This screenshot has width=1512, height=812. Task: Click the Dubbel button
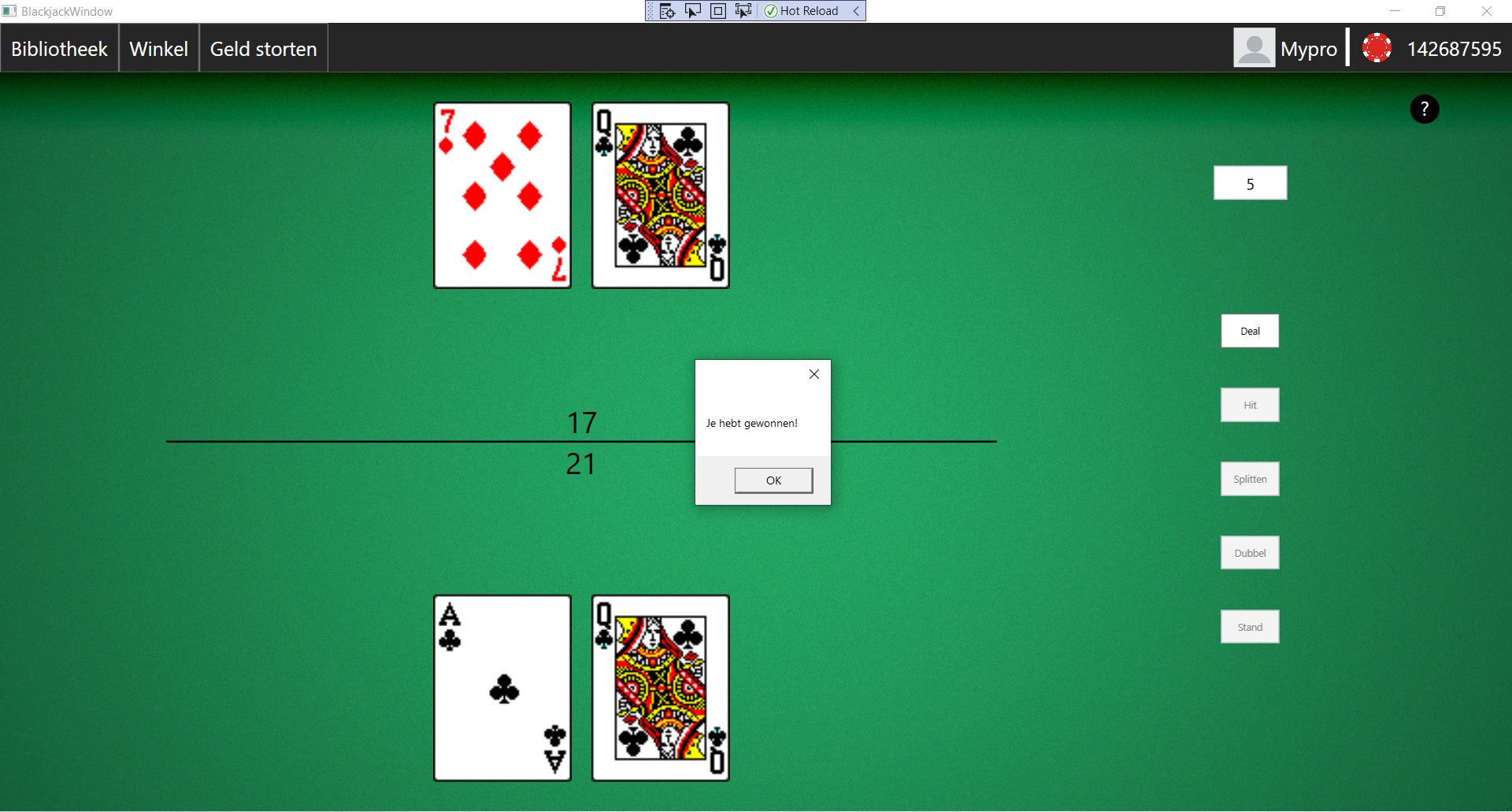click(x=1249, y=552)
